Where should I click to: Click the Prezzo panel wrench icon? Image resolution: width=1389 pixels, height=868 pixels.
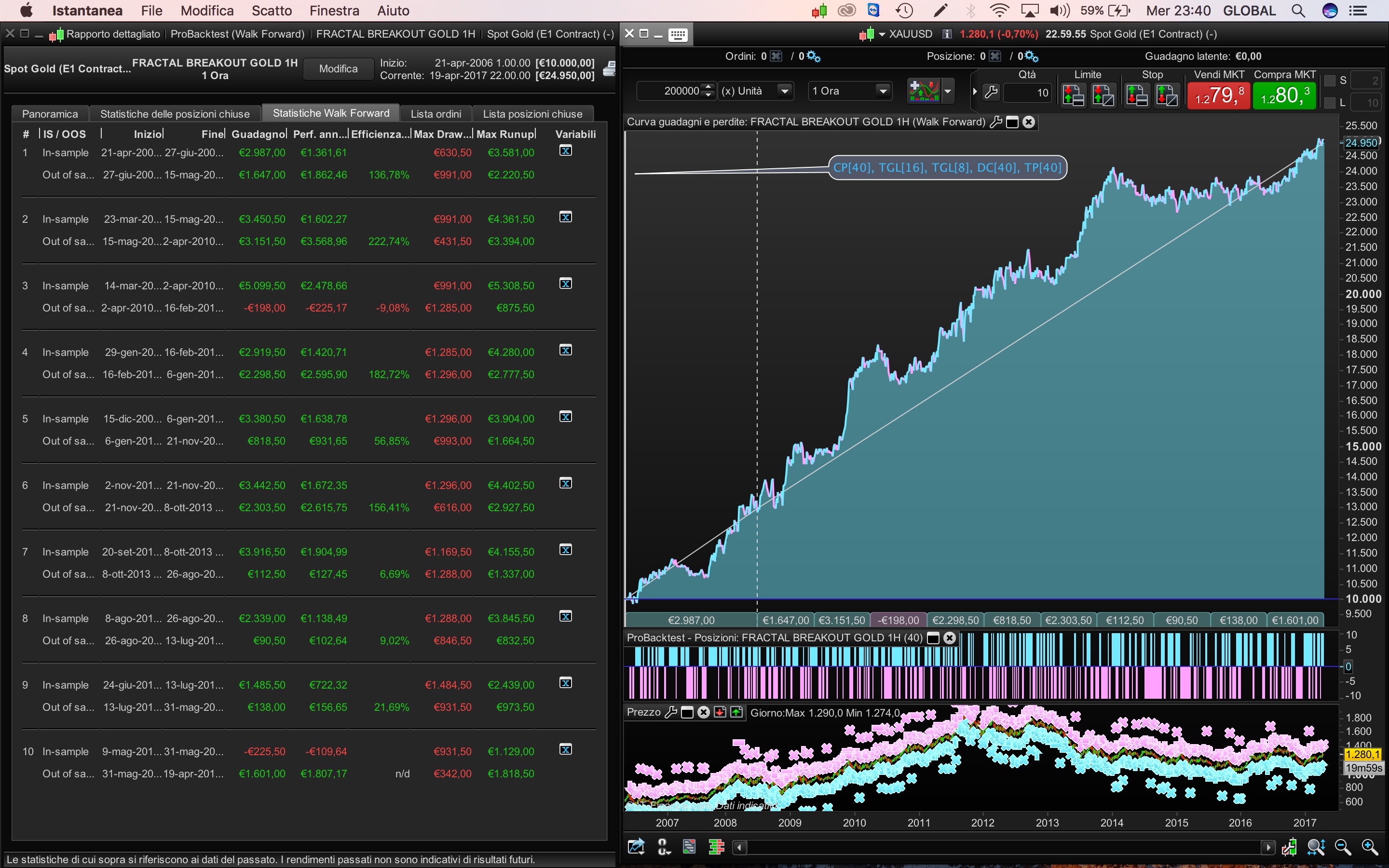point(670,712)
